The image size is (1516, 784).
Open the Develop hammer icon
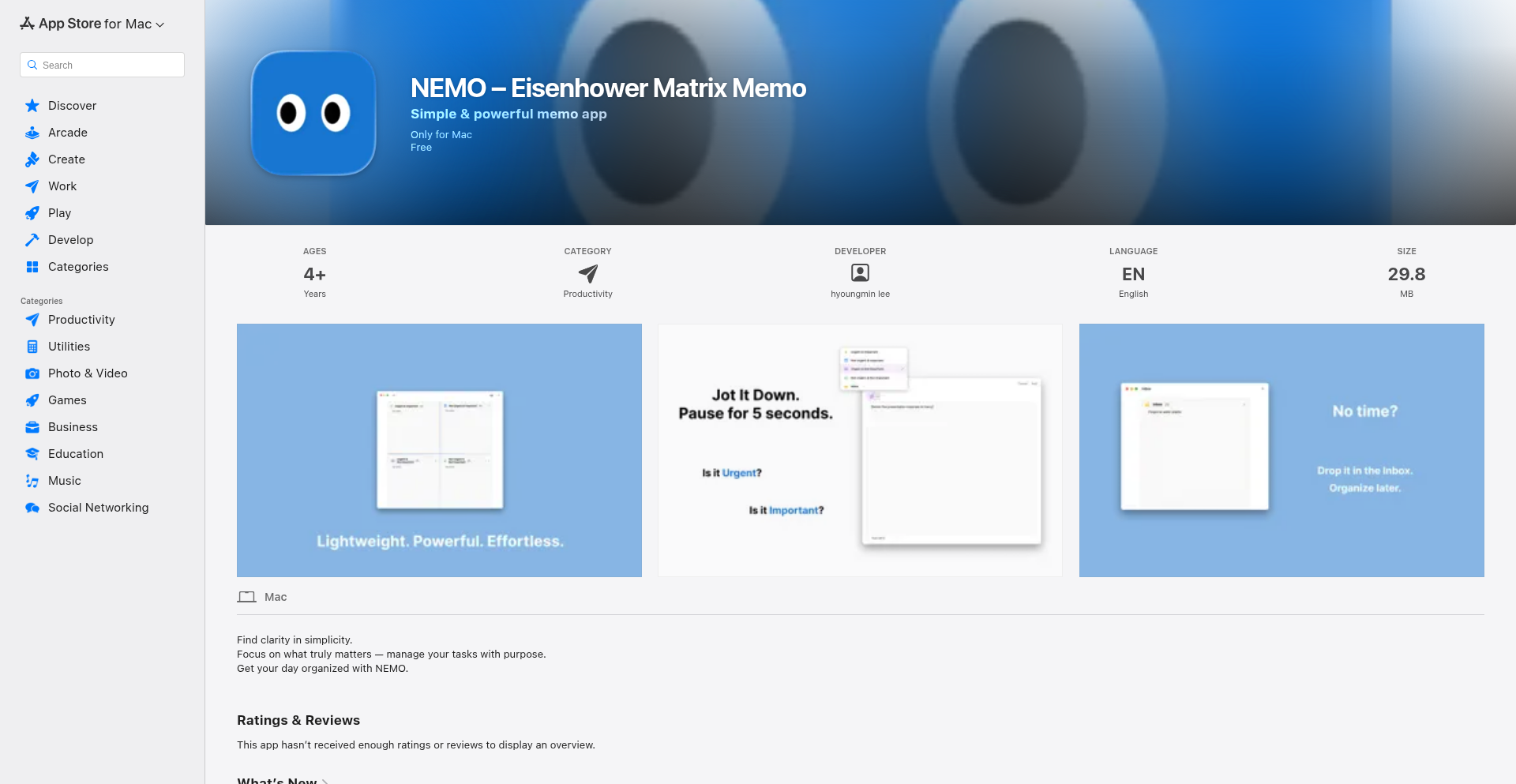point(32,239)
